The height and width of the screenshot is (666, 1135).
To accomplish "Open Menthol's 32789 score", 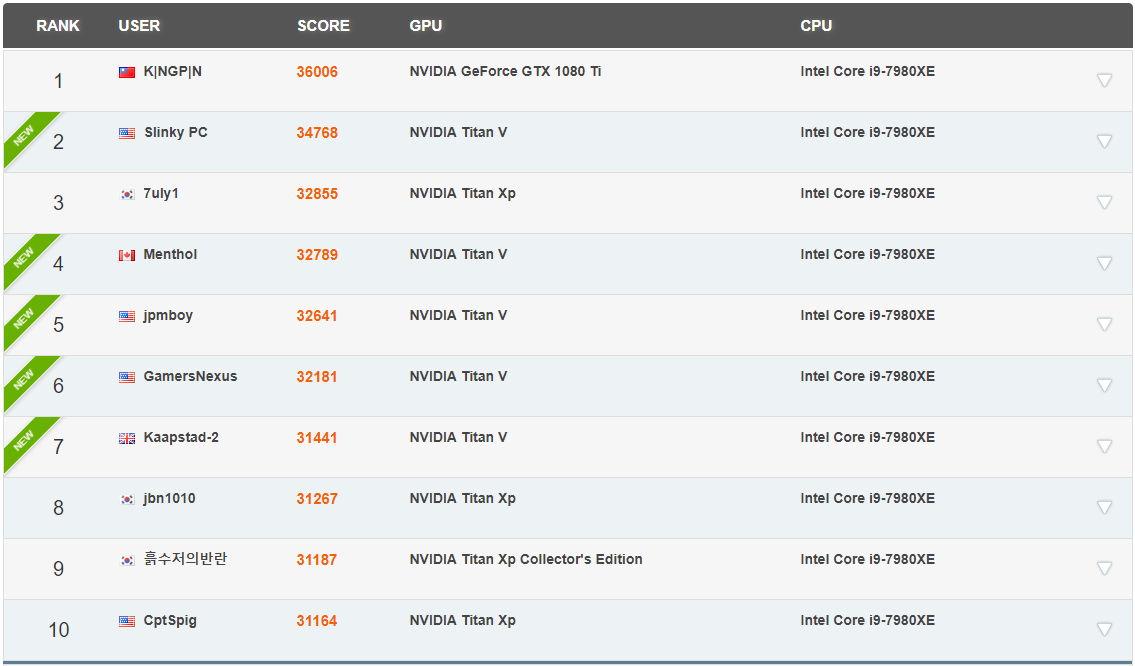I will click(x=317, y=255).
